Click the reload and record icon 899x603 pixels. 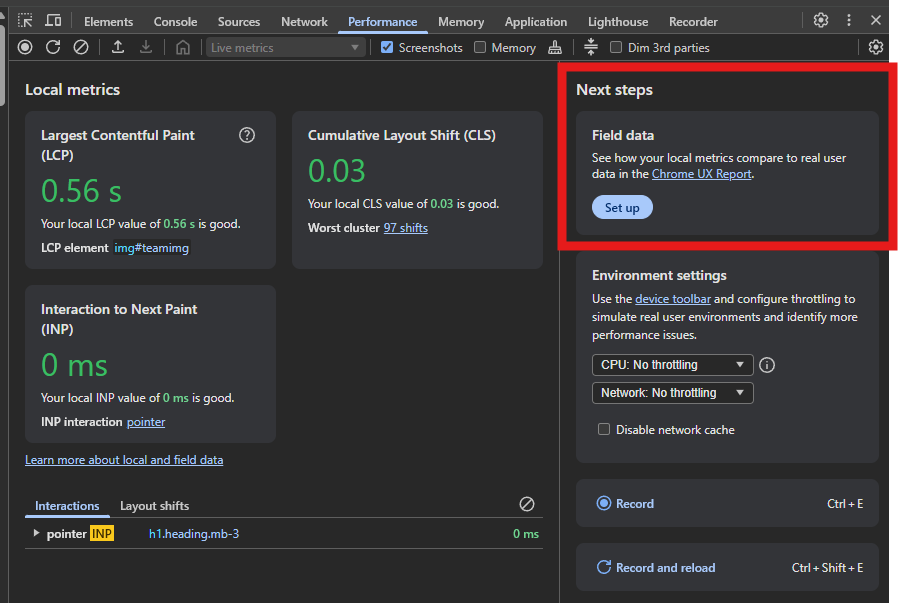53,47
